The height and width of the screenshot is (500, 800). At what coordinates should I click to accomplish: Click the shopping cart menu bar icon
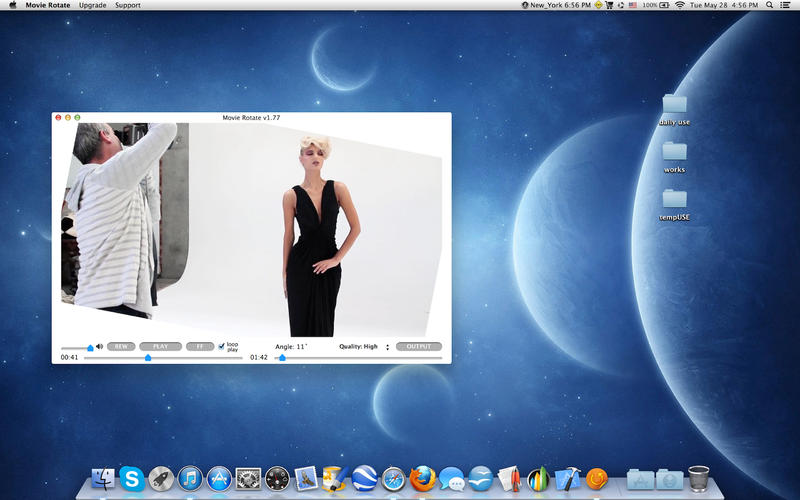pos(609,5)
